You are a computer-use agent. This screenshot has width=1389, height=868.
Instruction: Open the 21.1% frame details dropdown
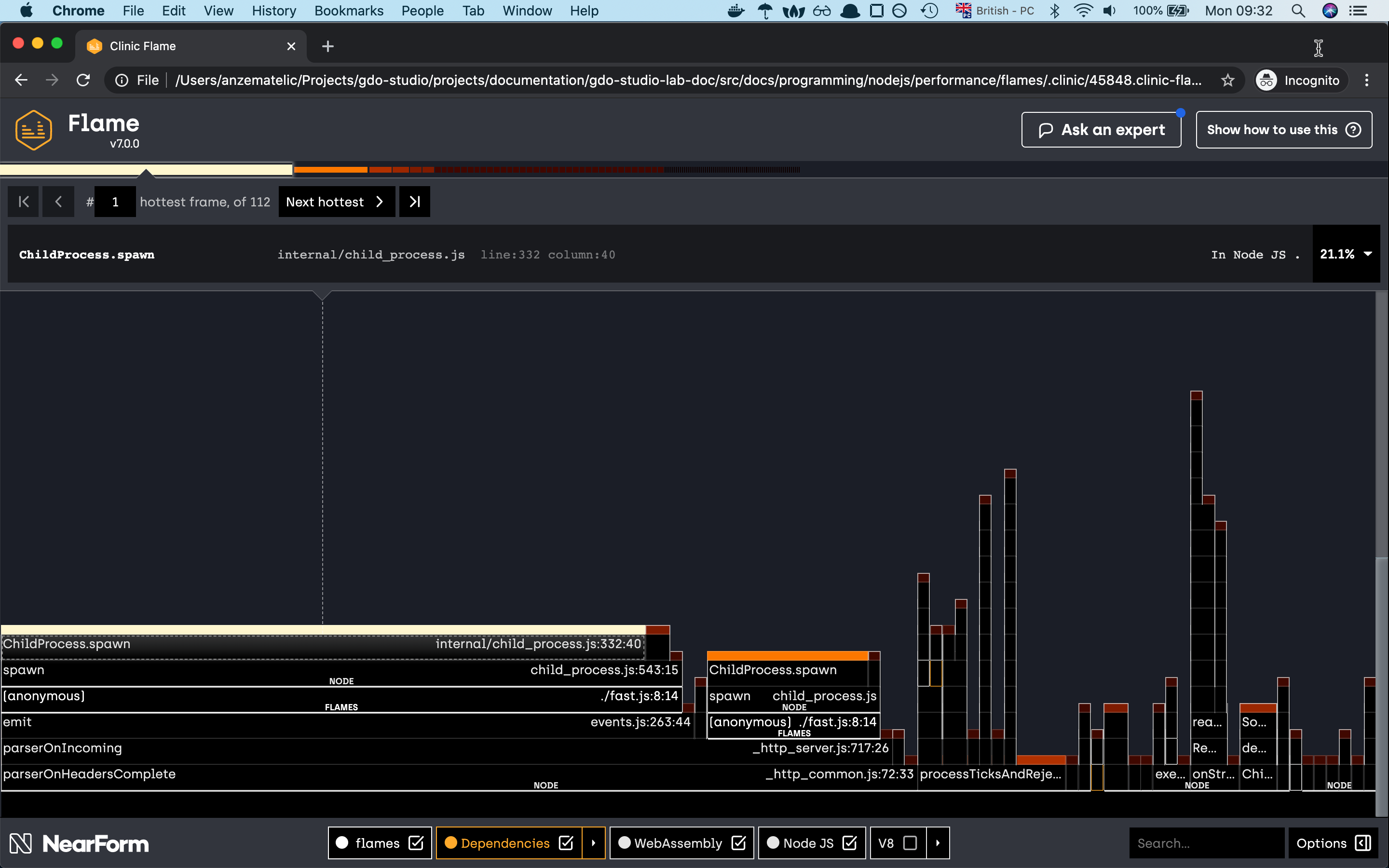(1368, 254)
